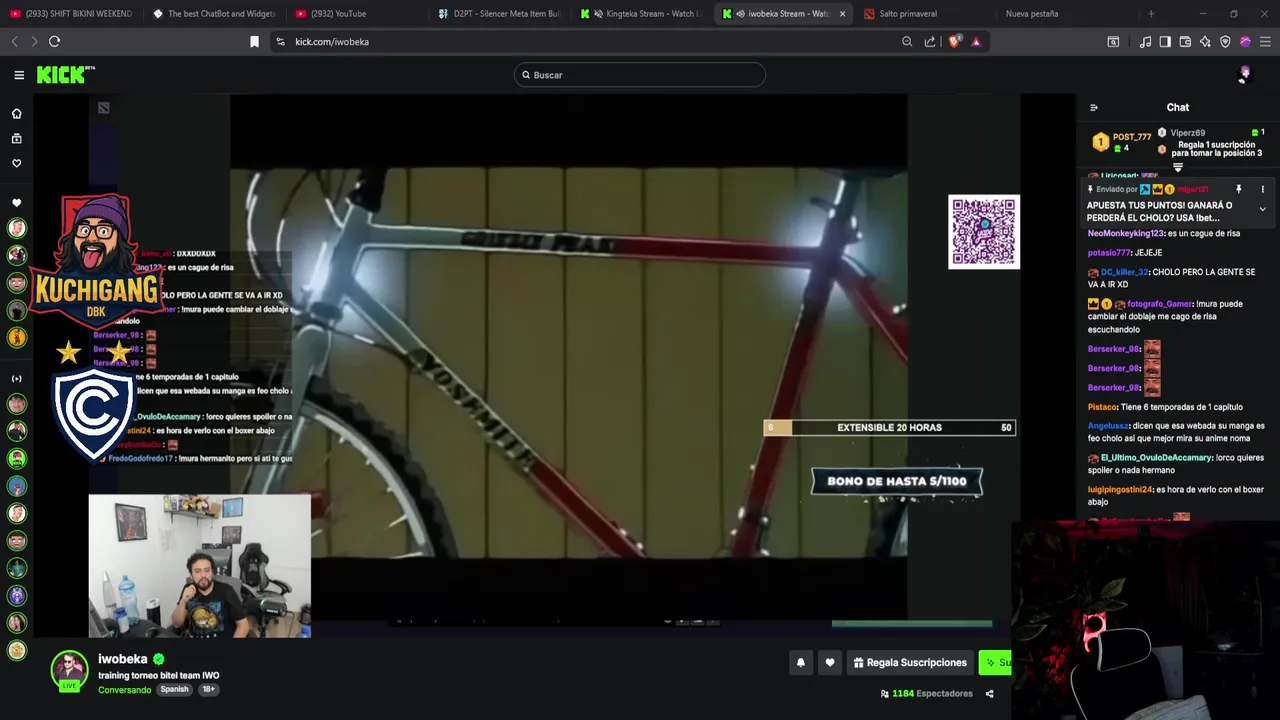Open pinned message options menu

click(1262, 189)
